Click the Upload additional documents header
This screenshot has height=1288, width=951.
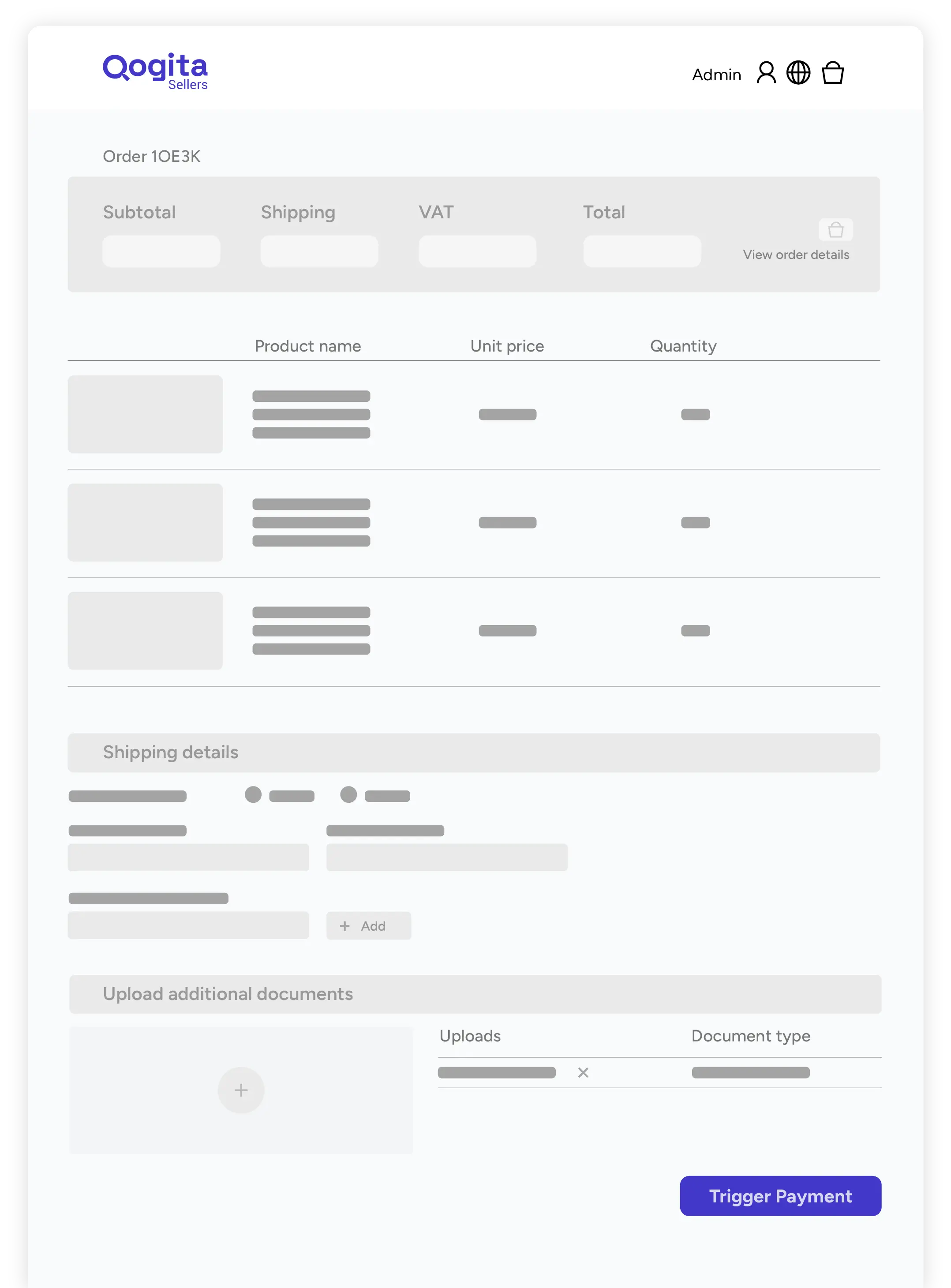tap(475, 994)
